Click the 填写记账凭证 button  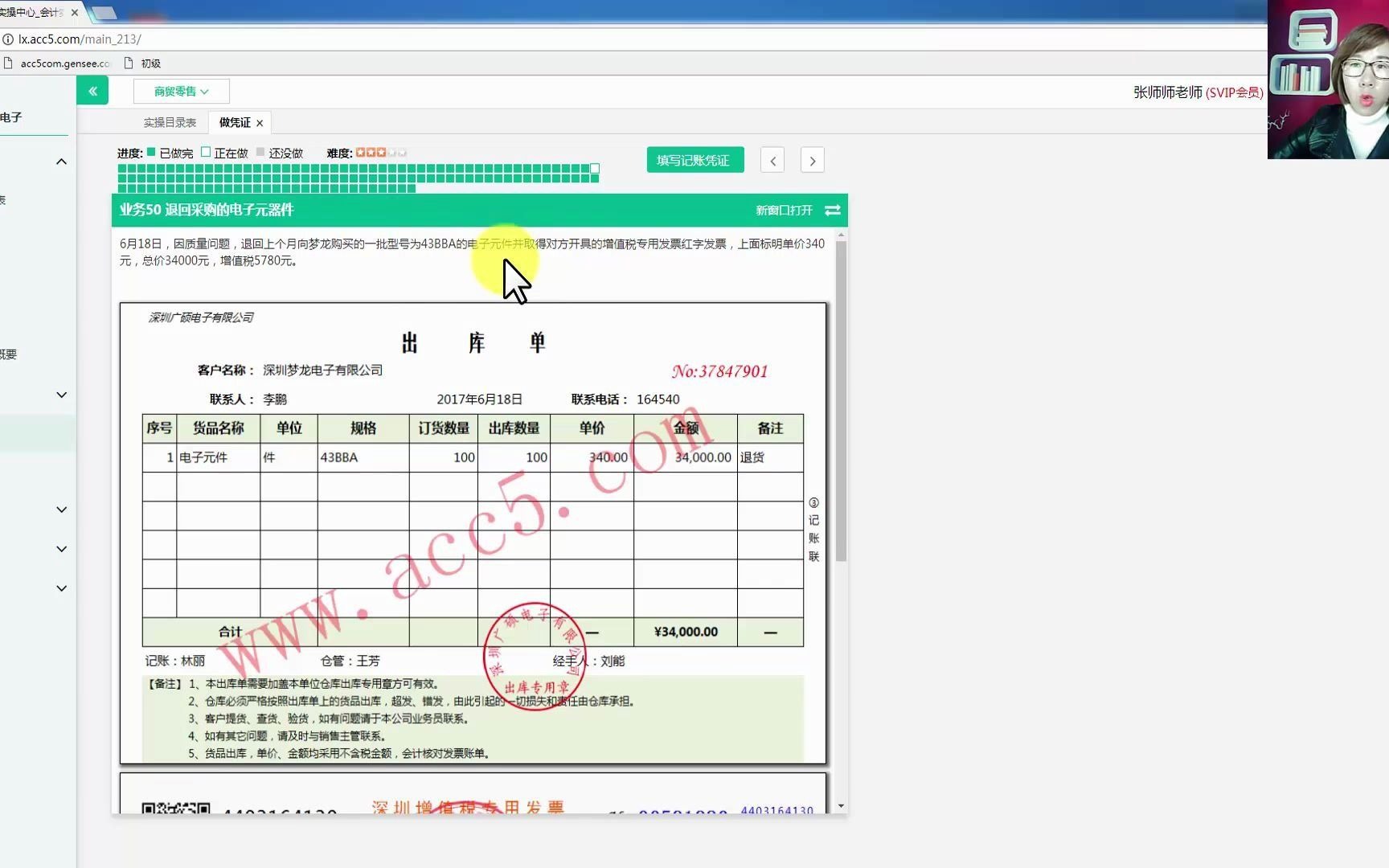coord(694,160)
